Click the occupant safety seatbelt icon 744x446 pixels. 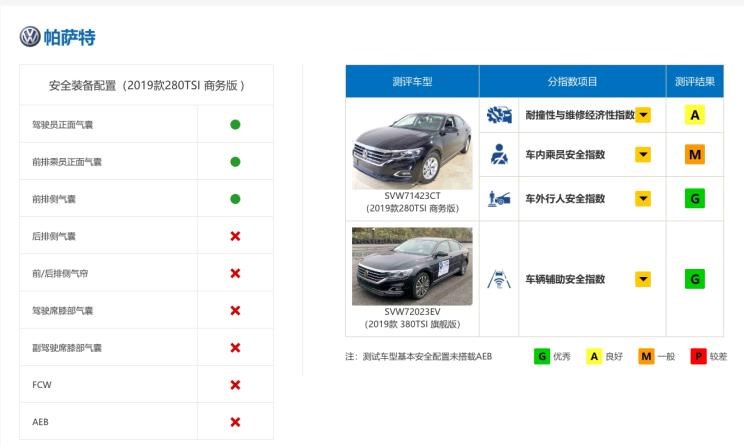pyautogui.click(x=499, y=154)
